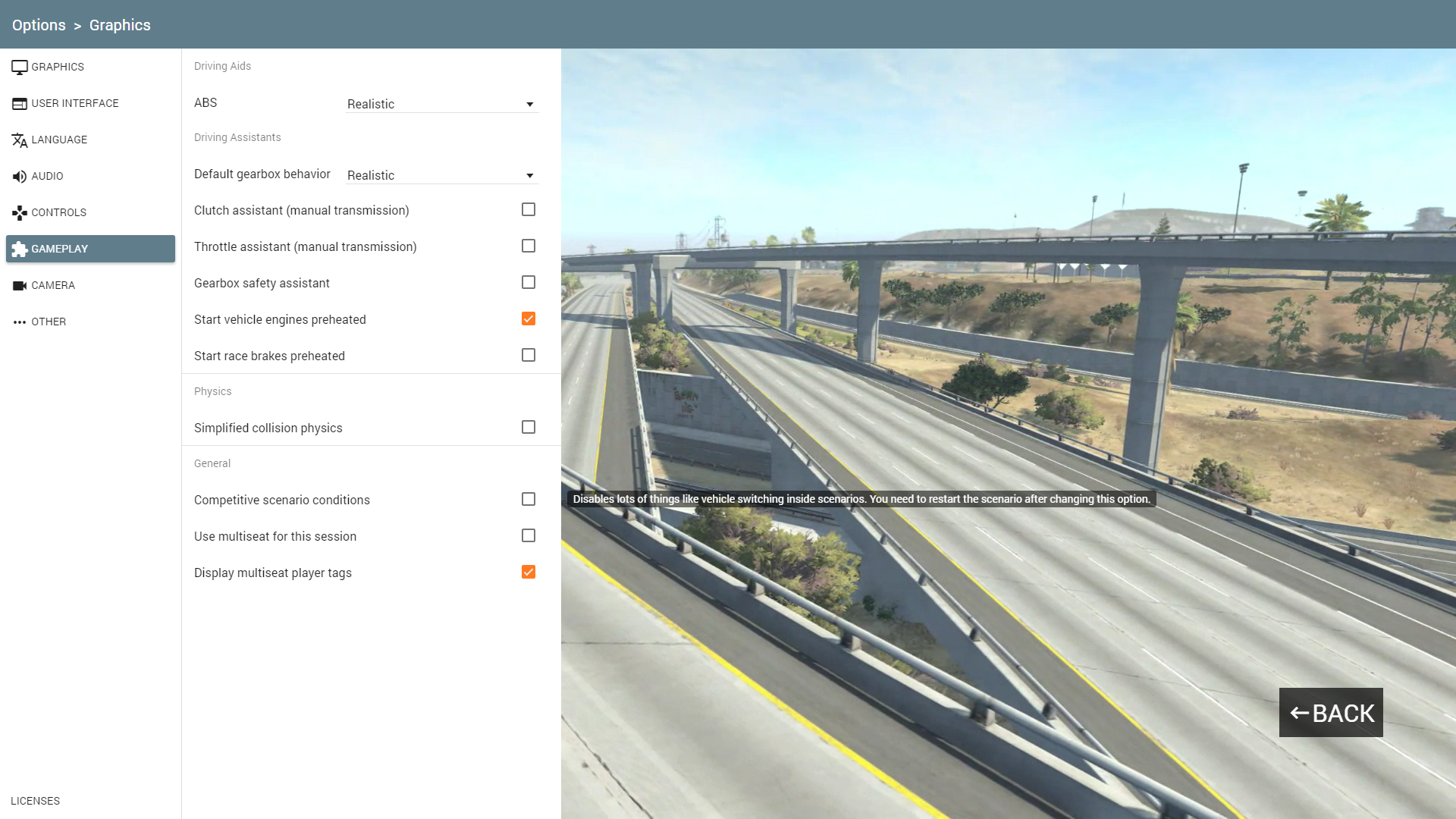Viewport: 1456px width, 819px height.
Task: Switch to the Camera options tab
Action: (x=53, y=286)
